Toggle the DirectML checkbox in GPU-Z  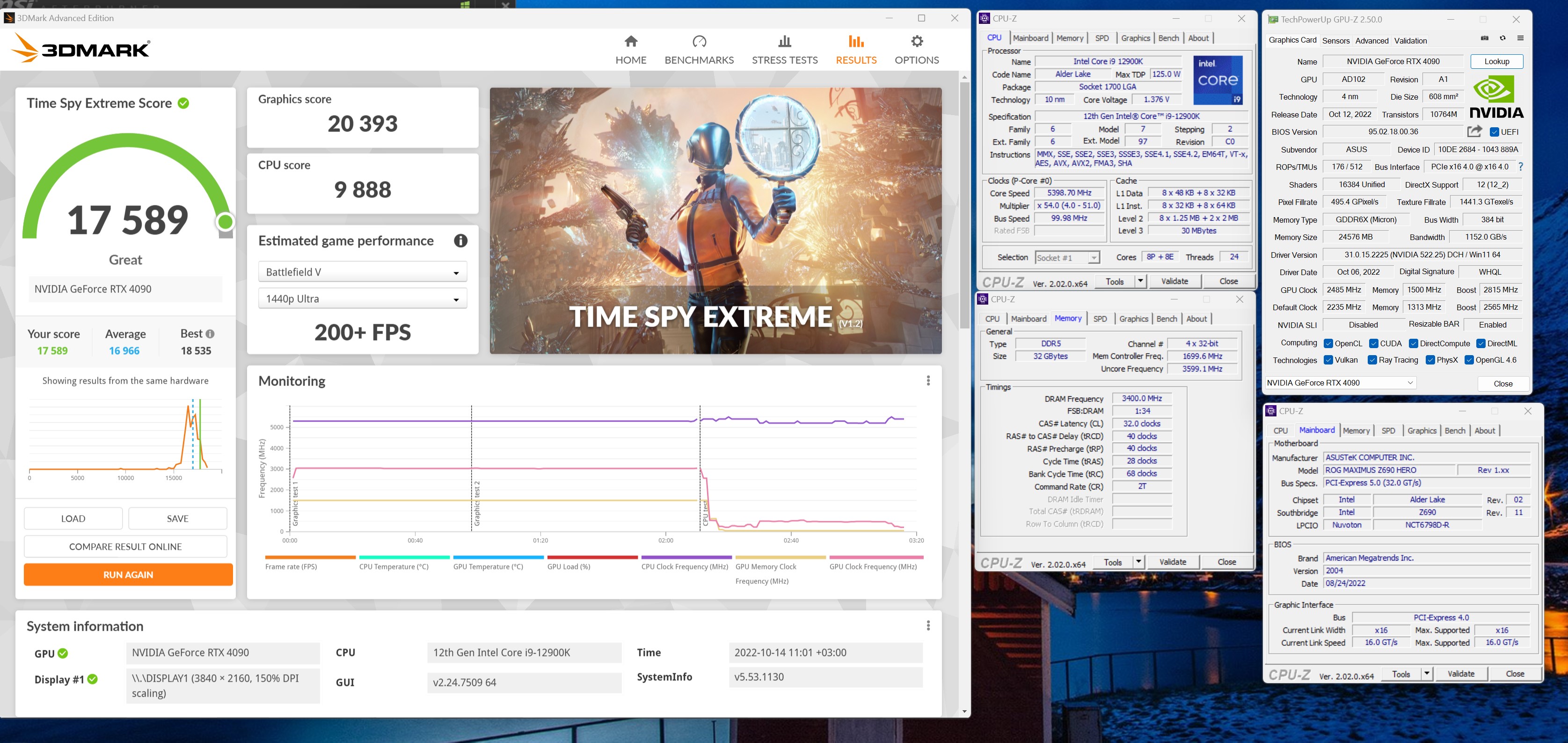pyautogui.click(x=1481, y=344)
